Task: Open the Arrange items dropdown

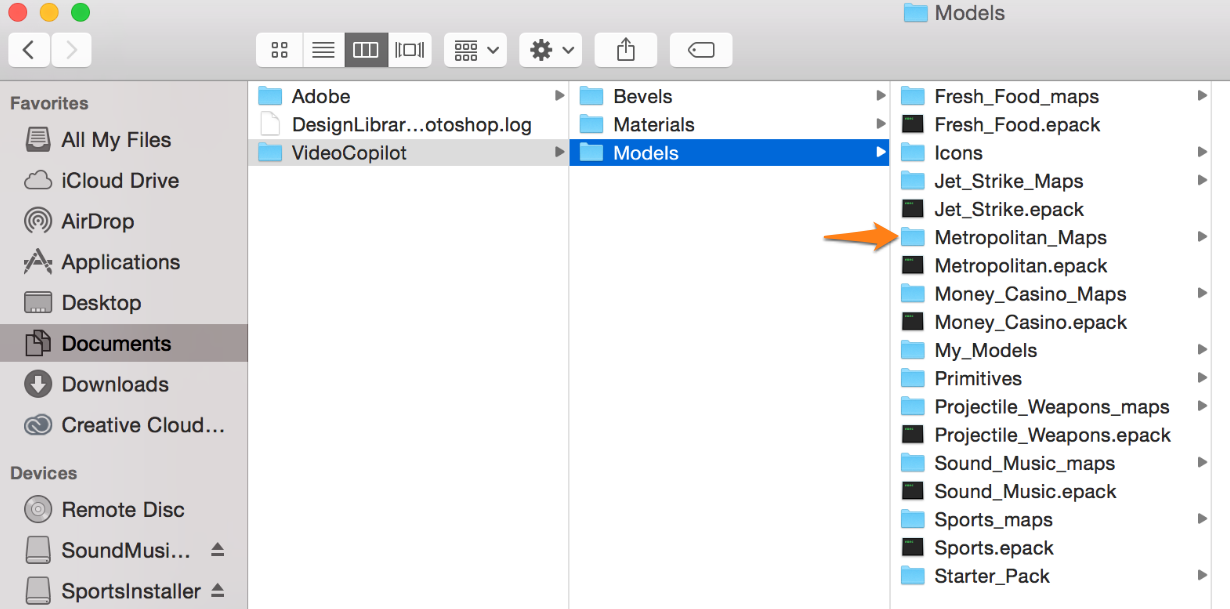Action: click(x=475, y=50)
